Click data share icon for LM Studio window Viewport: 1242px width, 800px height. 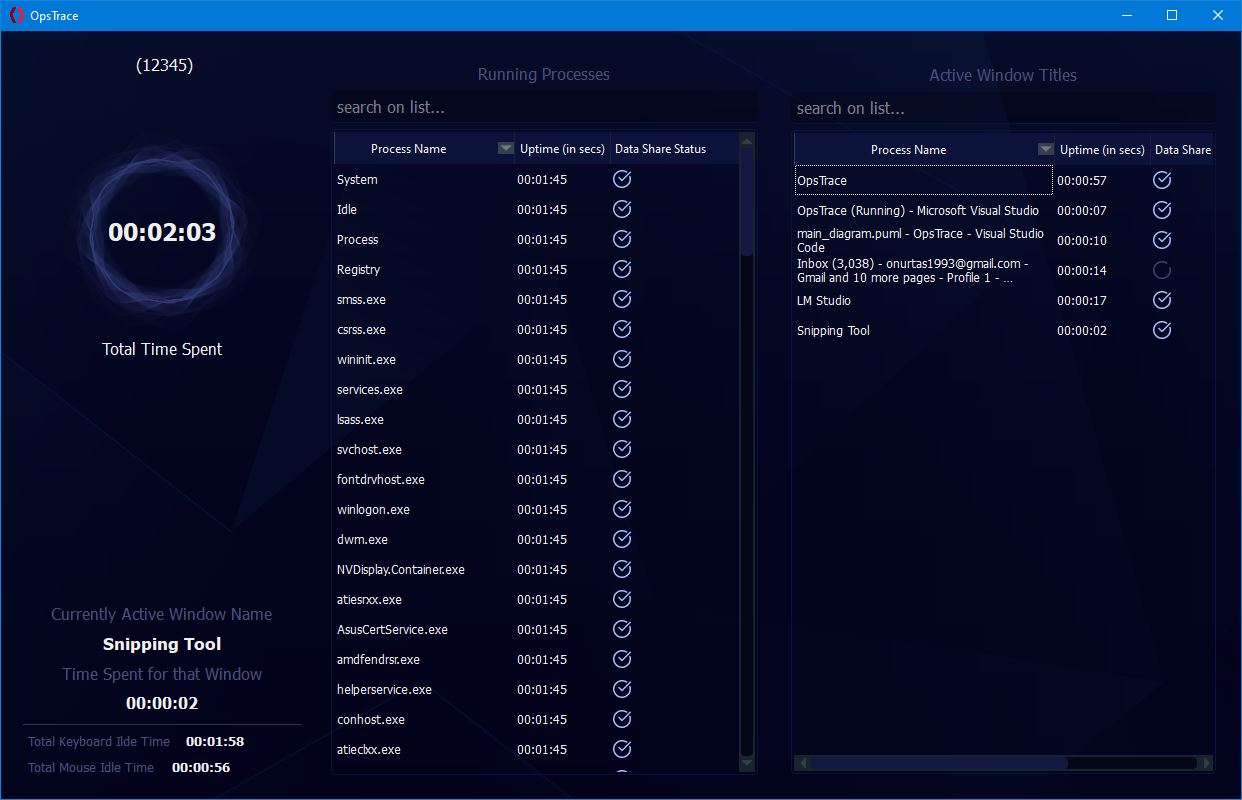coord(1162,300)
